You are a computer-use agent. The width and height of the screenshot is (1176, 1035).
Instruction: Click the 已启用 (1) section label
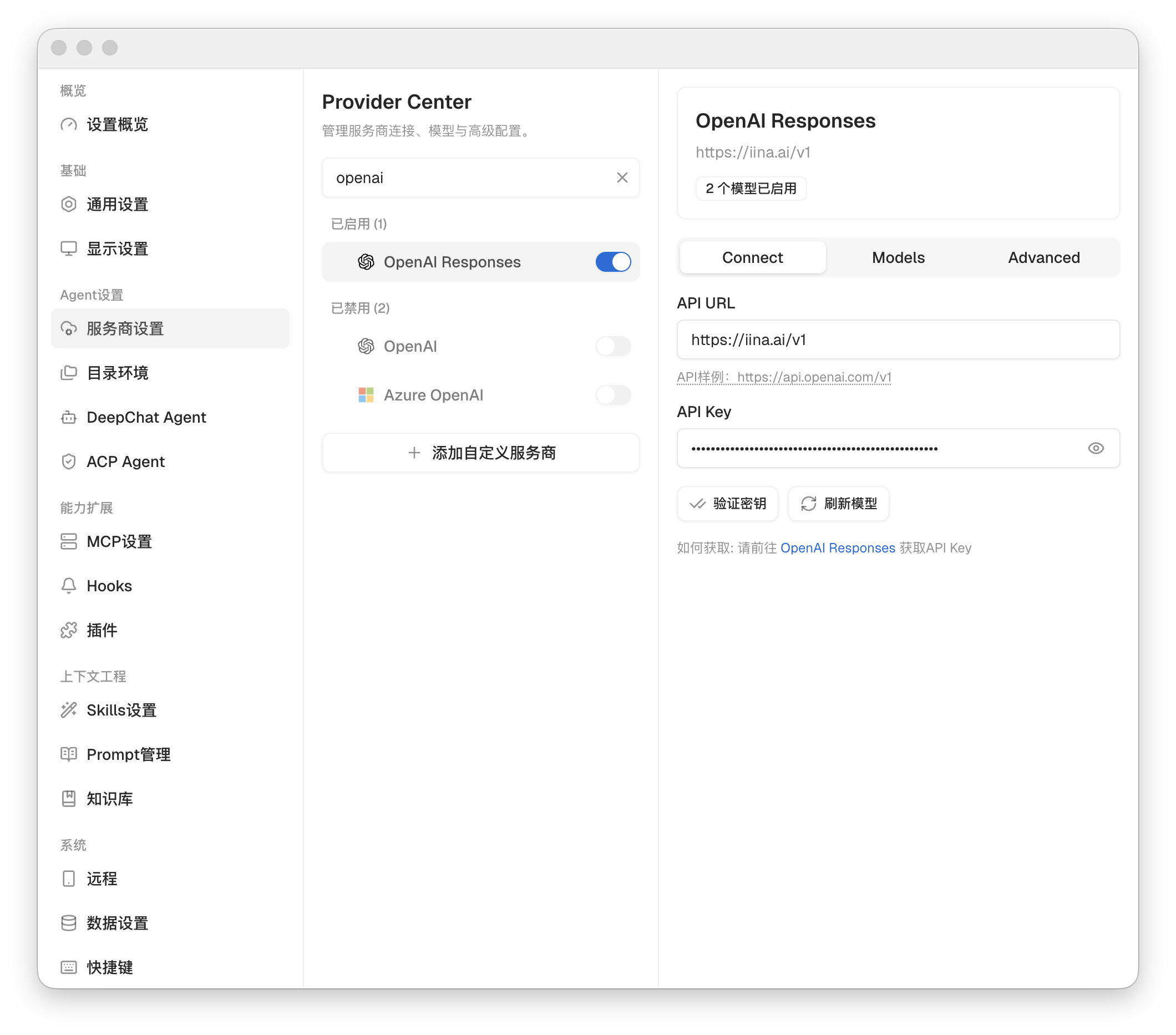(358, 224)
